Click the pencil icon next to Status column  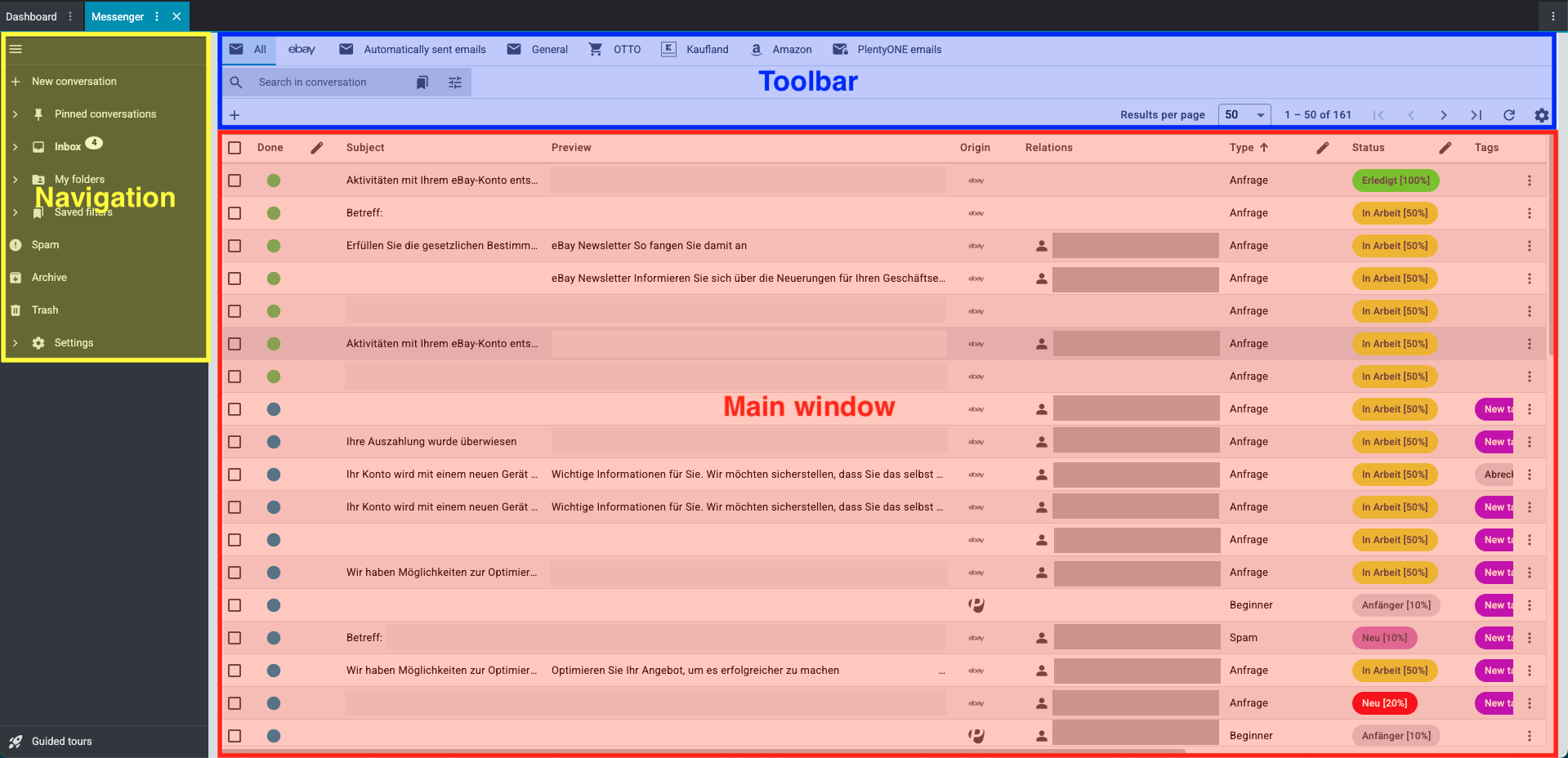pyautogui.click(x=1445, y=148)
